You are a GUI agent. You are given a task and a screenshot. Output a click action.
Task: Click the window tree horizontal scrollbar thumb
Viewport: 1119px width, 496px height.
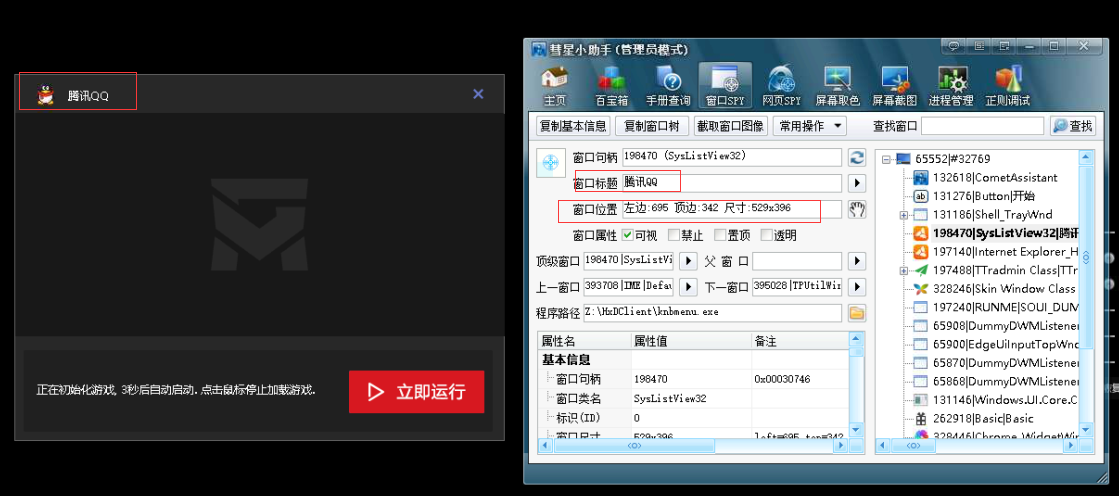913,445
